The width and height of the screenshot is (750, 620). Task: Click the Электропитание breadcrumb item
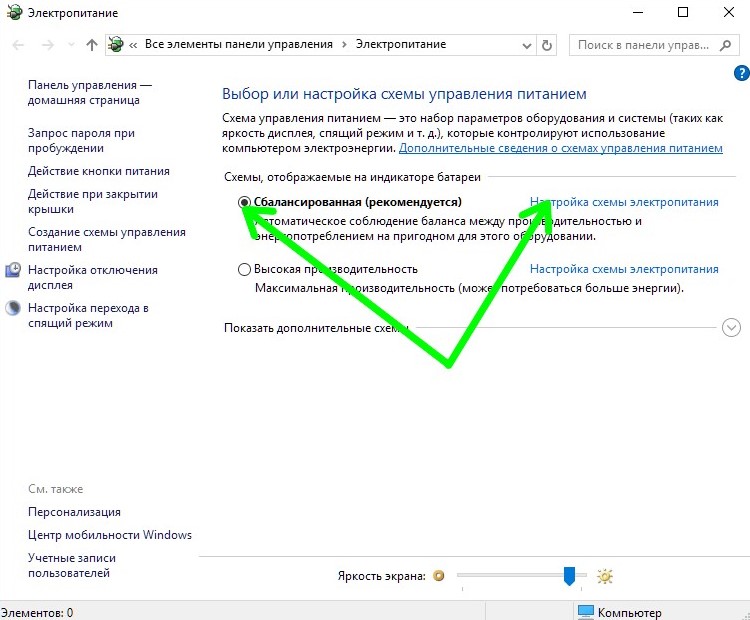pos(401,44)
